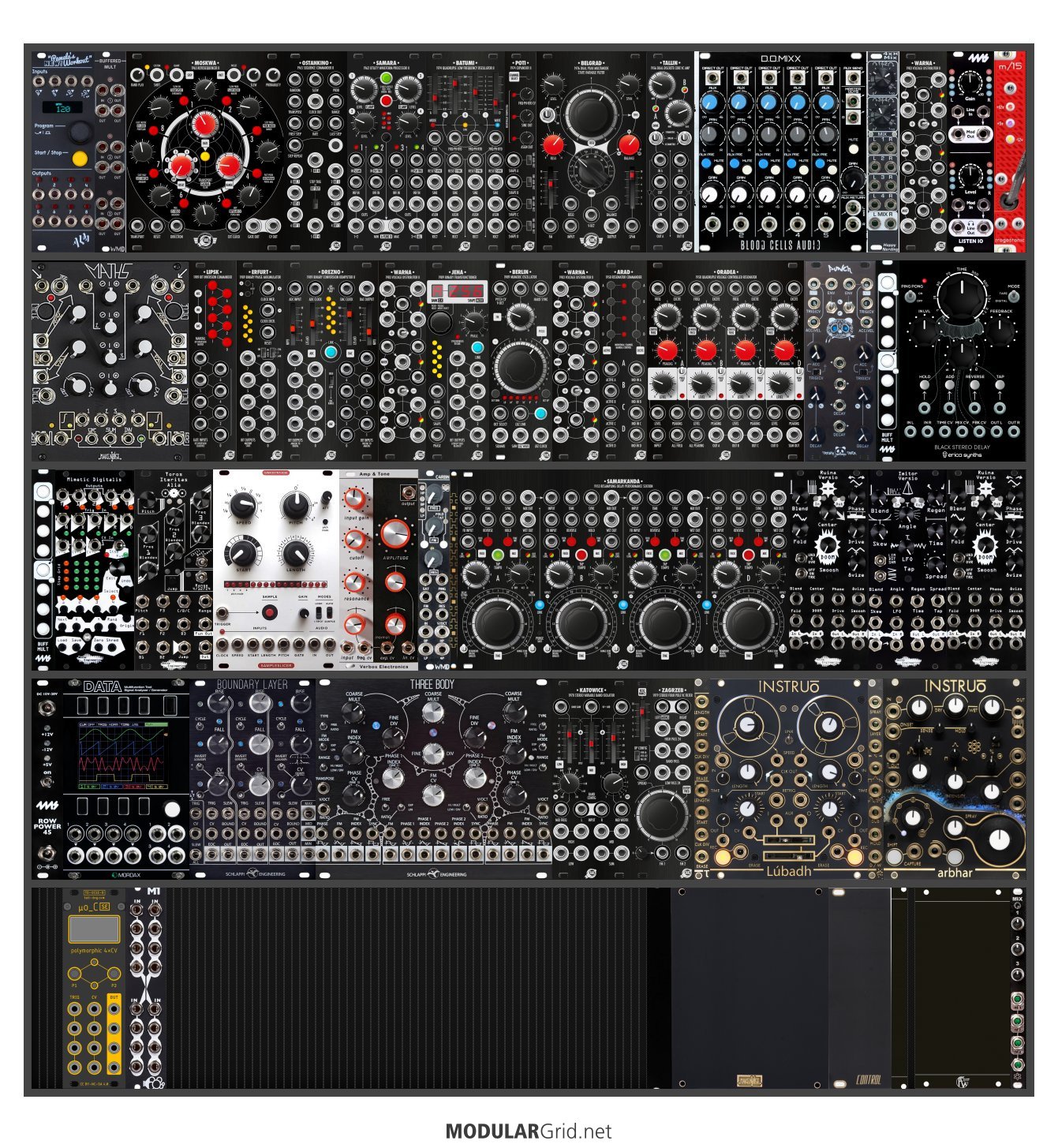Click the 120 BPM display on Pamela's Workout
1058x1148 pixels.
(64, 107)
